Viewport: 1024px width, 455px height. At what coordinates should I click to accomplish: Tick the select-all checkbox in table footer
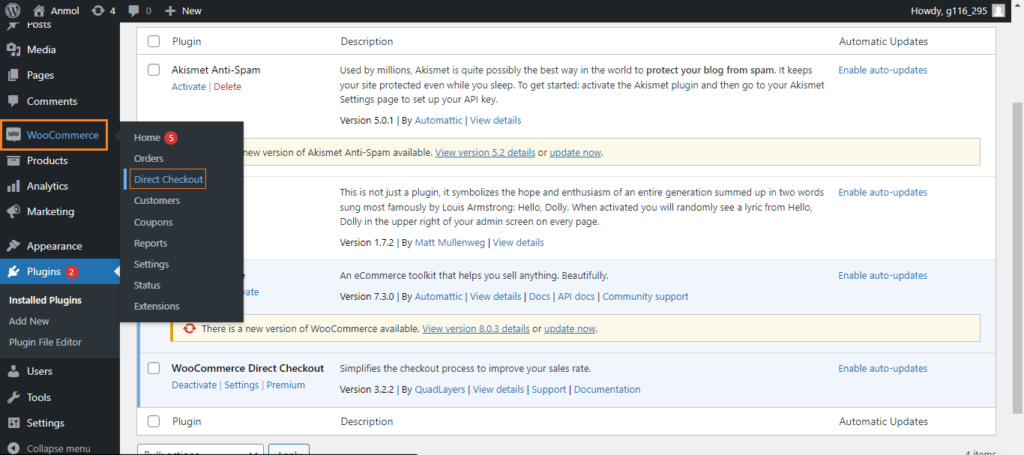click(x=153, y=422)
